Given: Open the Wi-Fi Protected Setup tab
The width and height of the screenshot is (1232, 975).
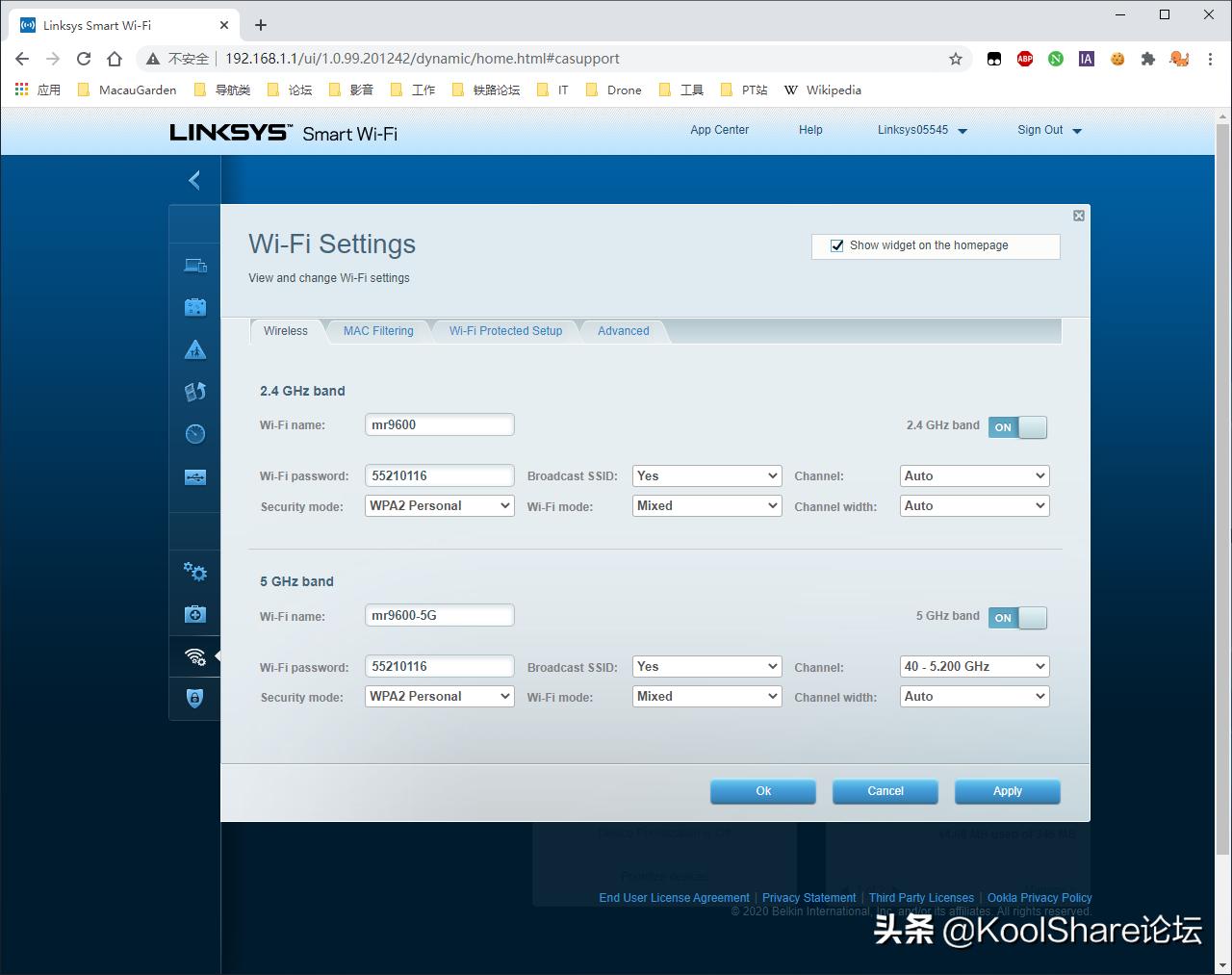Looking at the screenshot, I should coord(505,331).
